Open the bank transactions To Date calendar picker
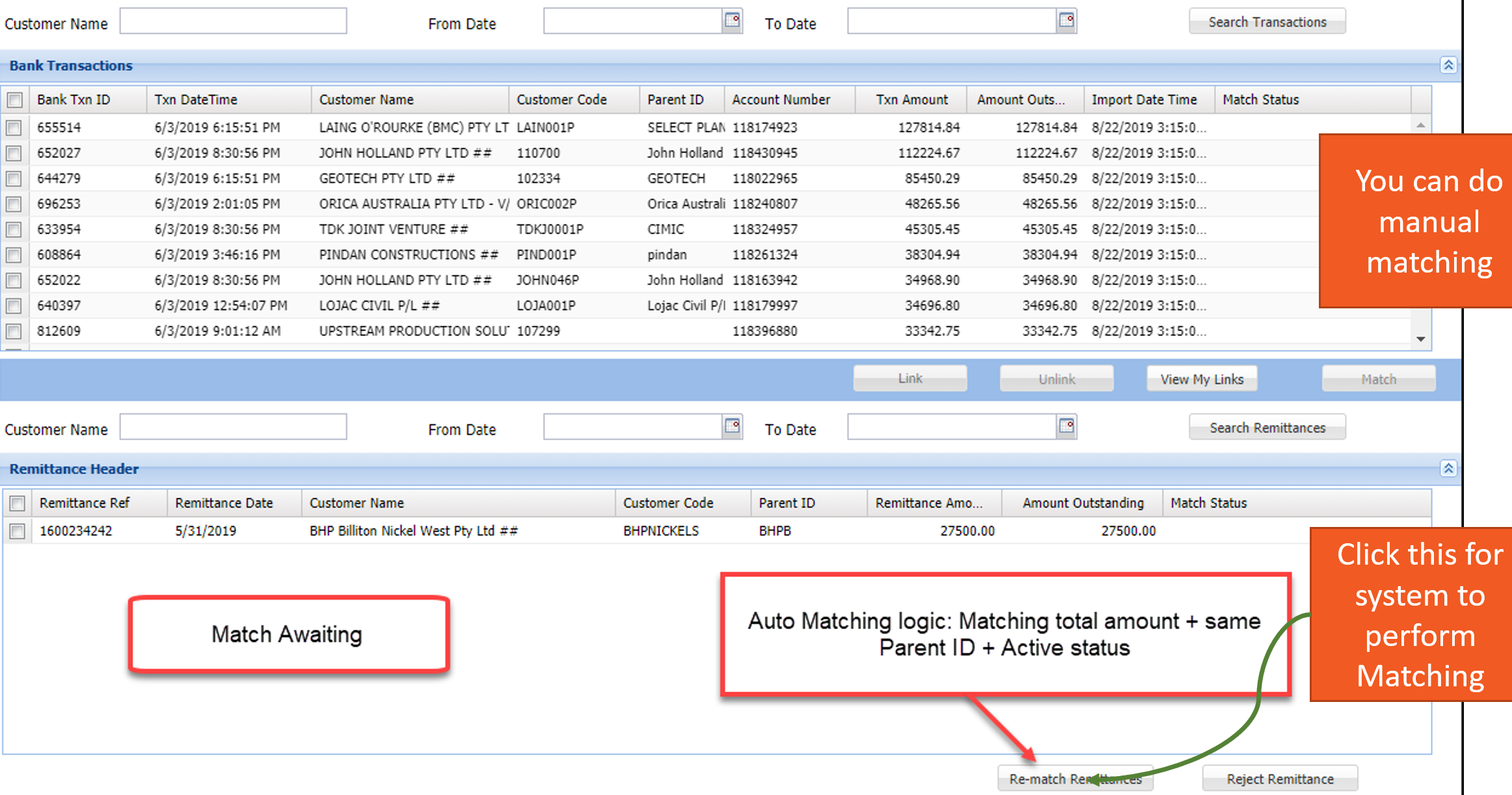Screen dimensions: 1512x795 click(1066, 21)
